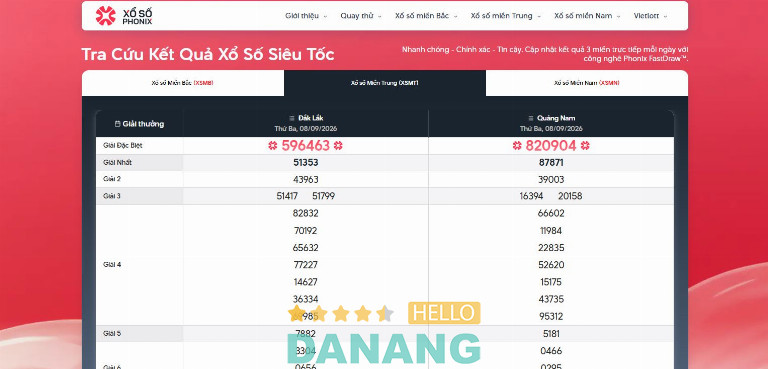768x369 pixels.
Task: Click the Giải thưởng column header
Action: pyautogui.click(x=140, y=123)
